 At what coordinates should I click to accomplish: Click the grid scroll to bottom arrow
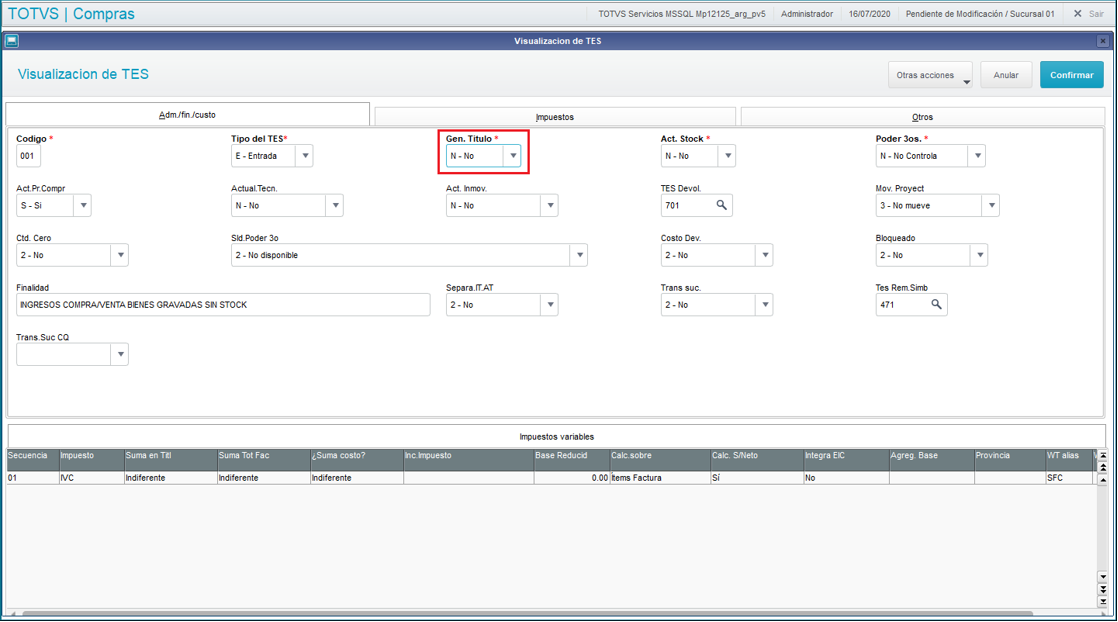pos(1102,601)
